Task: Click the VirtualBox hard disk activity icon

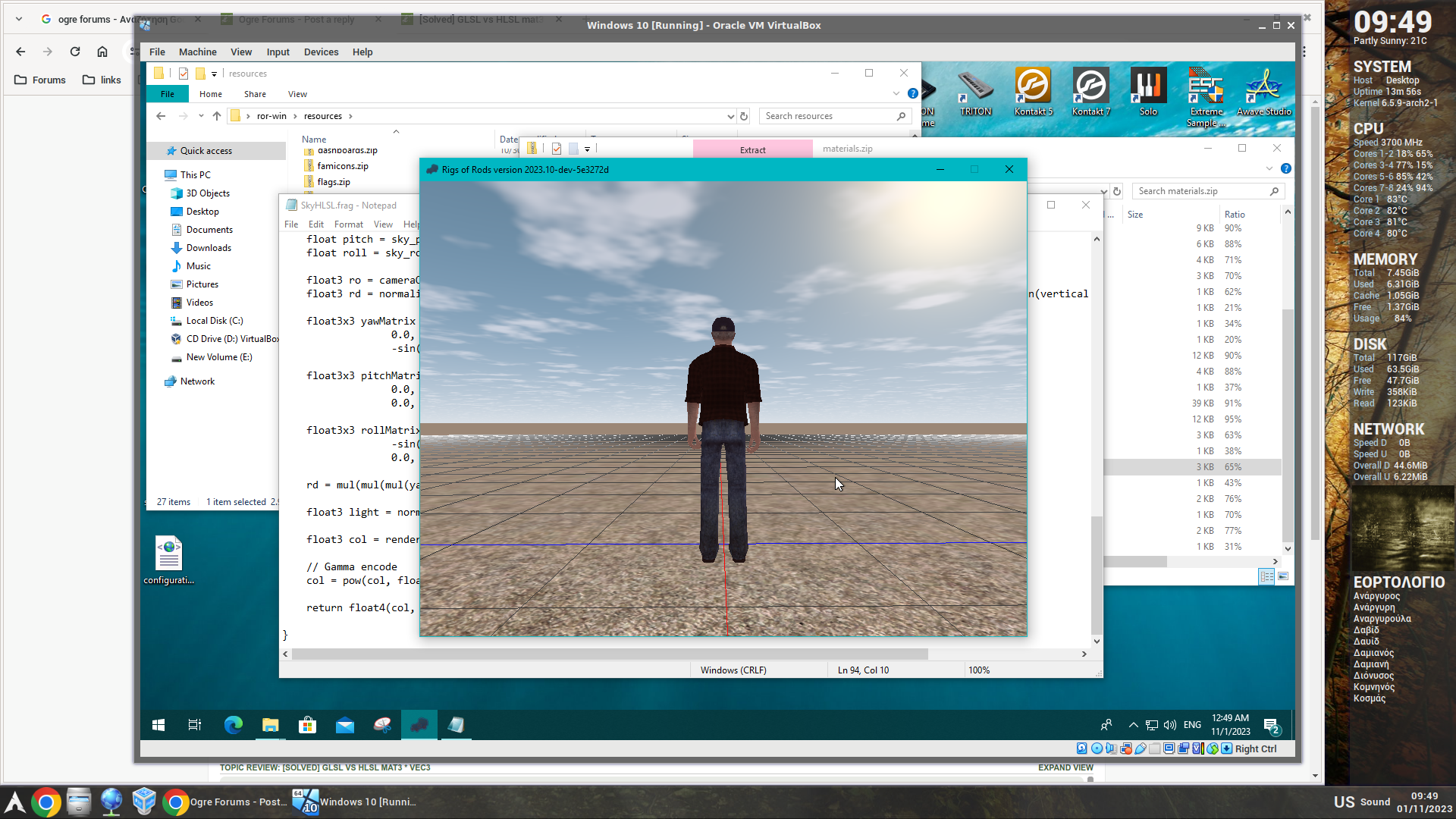Action: (1082, 748)
